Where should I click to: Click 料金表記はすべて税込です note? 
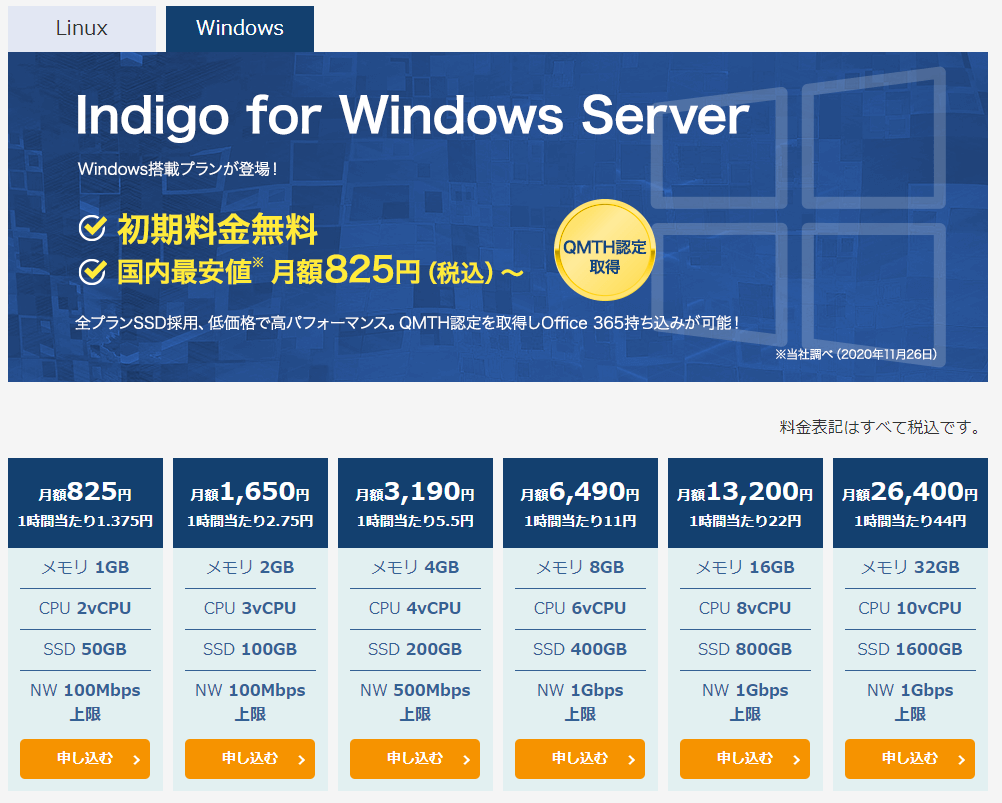pos(882,427)
